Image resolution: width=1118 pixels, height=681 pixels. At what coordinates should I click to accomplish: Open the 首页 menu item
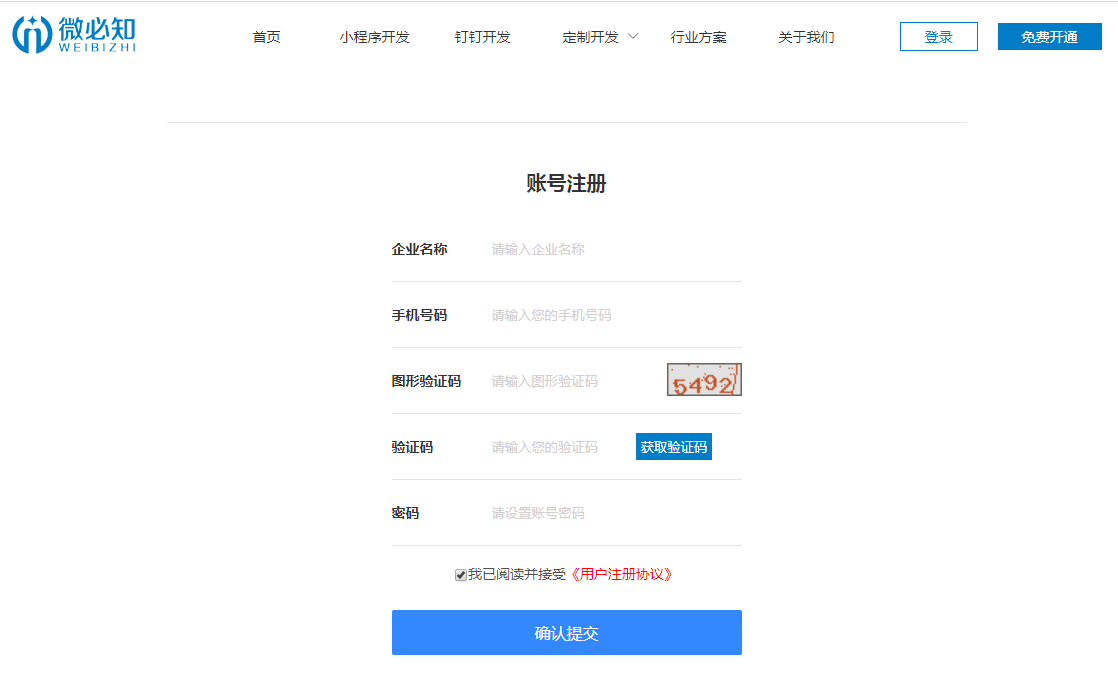pyautogui.click(x=266, y=37)
